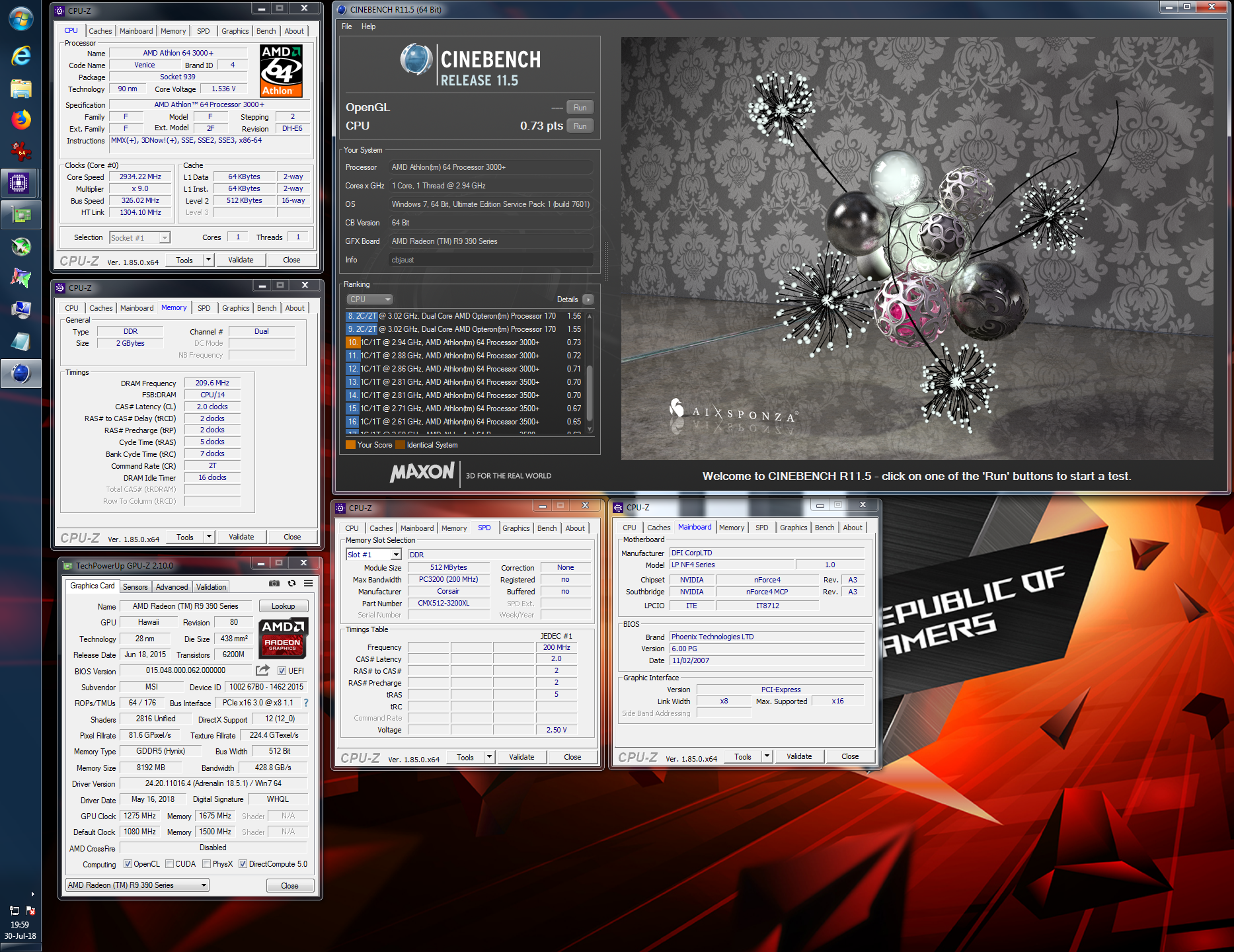Screen dimensions: 1234x952
Task: Toggle the CUDA checkbox
Action: click(169, 864)
